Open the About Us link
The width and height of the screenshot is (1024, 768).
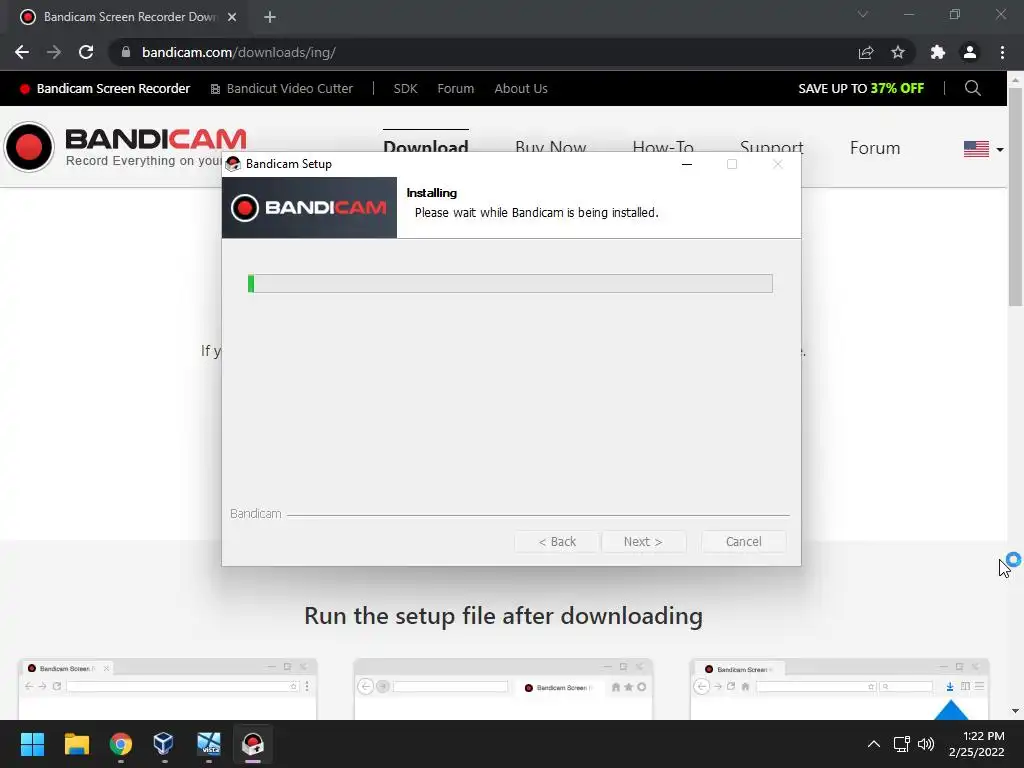pos(520,88)
